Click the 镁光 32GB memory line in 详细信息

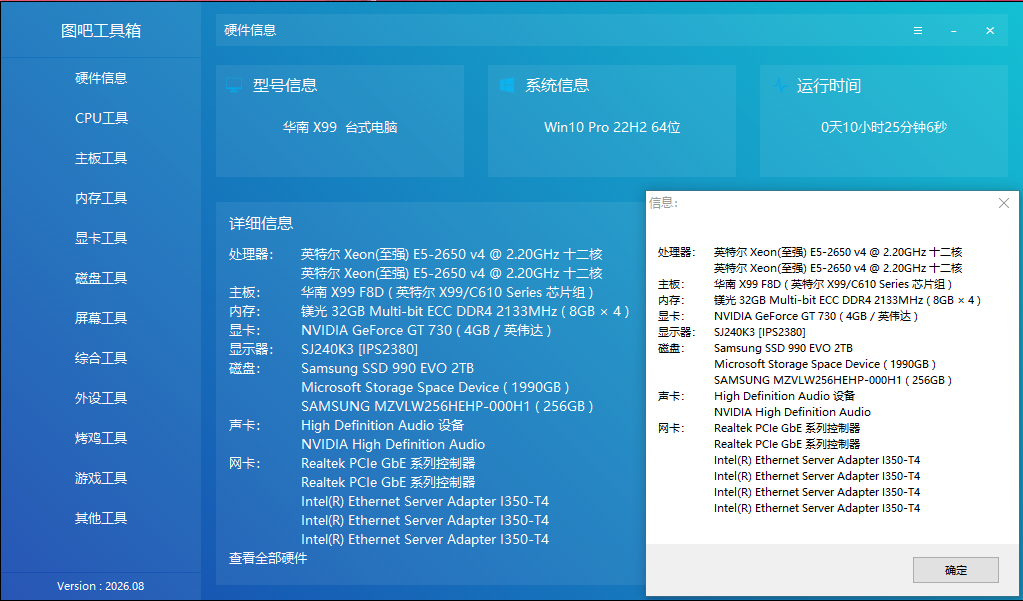pyautogui.click(x=465, y=311)
